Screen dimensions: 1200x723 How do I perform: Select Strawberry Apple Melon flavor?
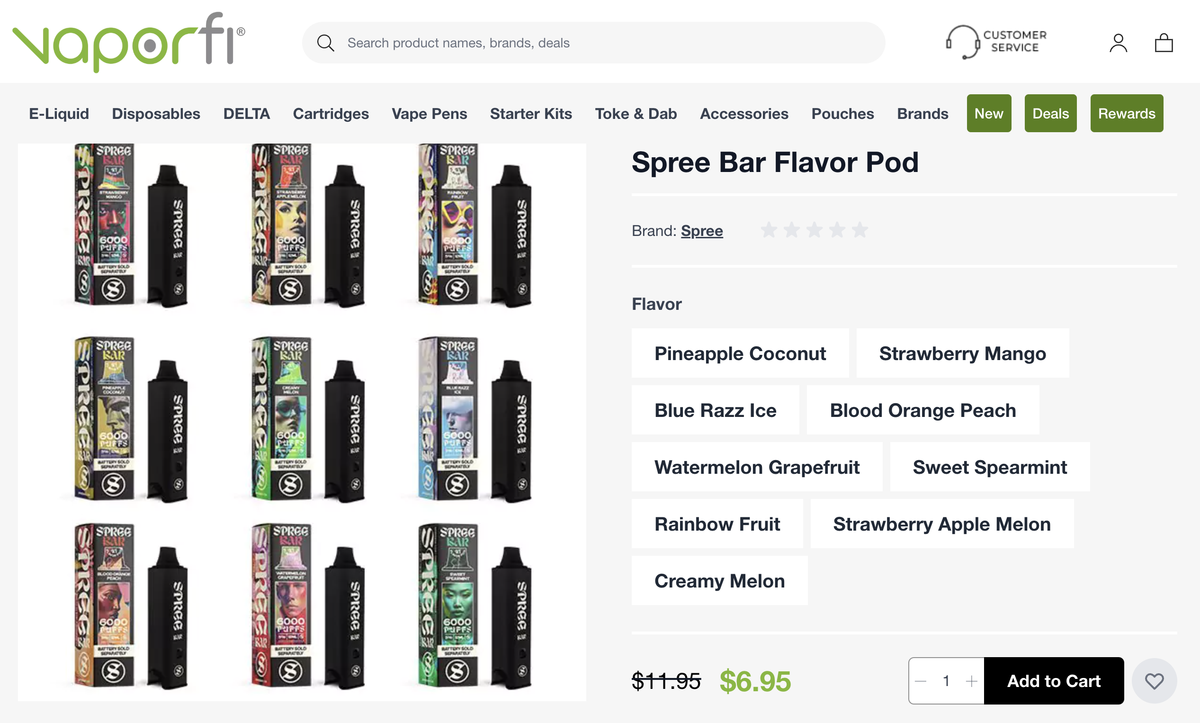point(942,525)
